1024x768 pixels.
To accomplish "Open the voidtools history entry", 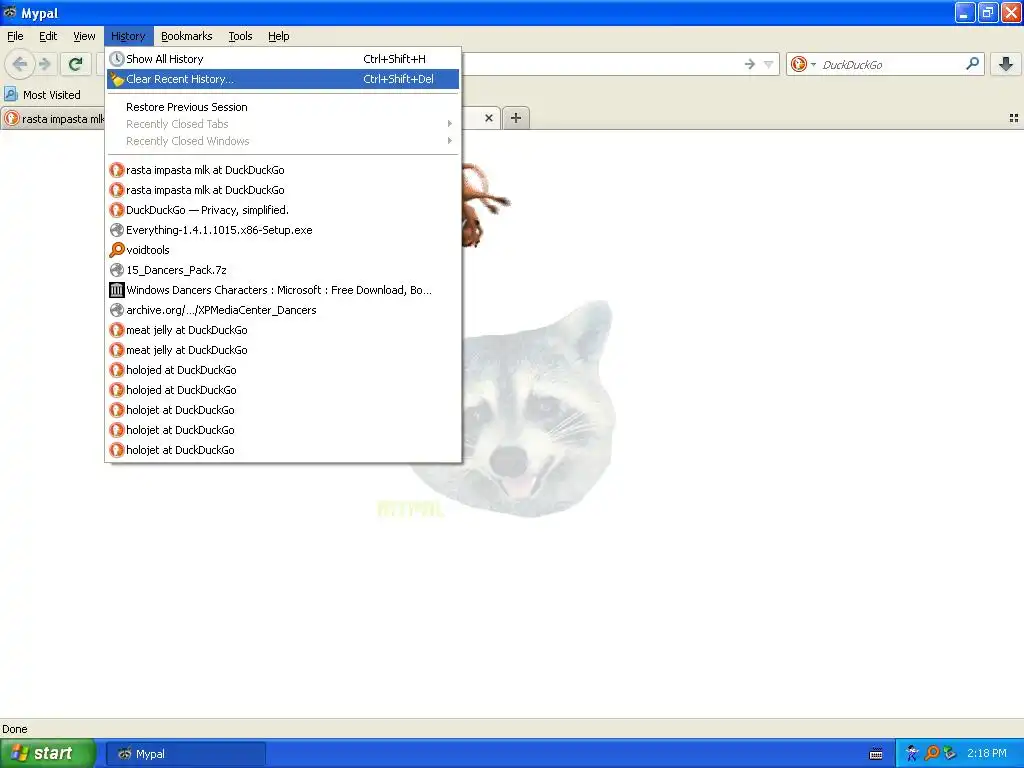I will click(x=283, y=250).
